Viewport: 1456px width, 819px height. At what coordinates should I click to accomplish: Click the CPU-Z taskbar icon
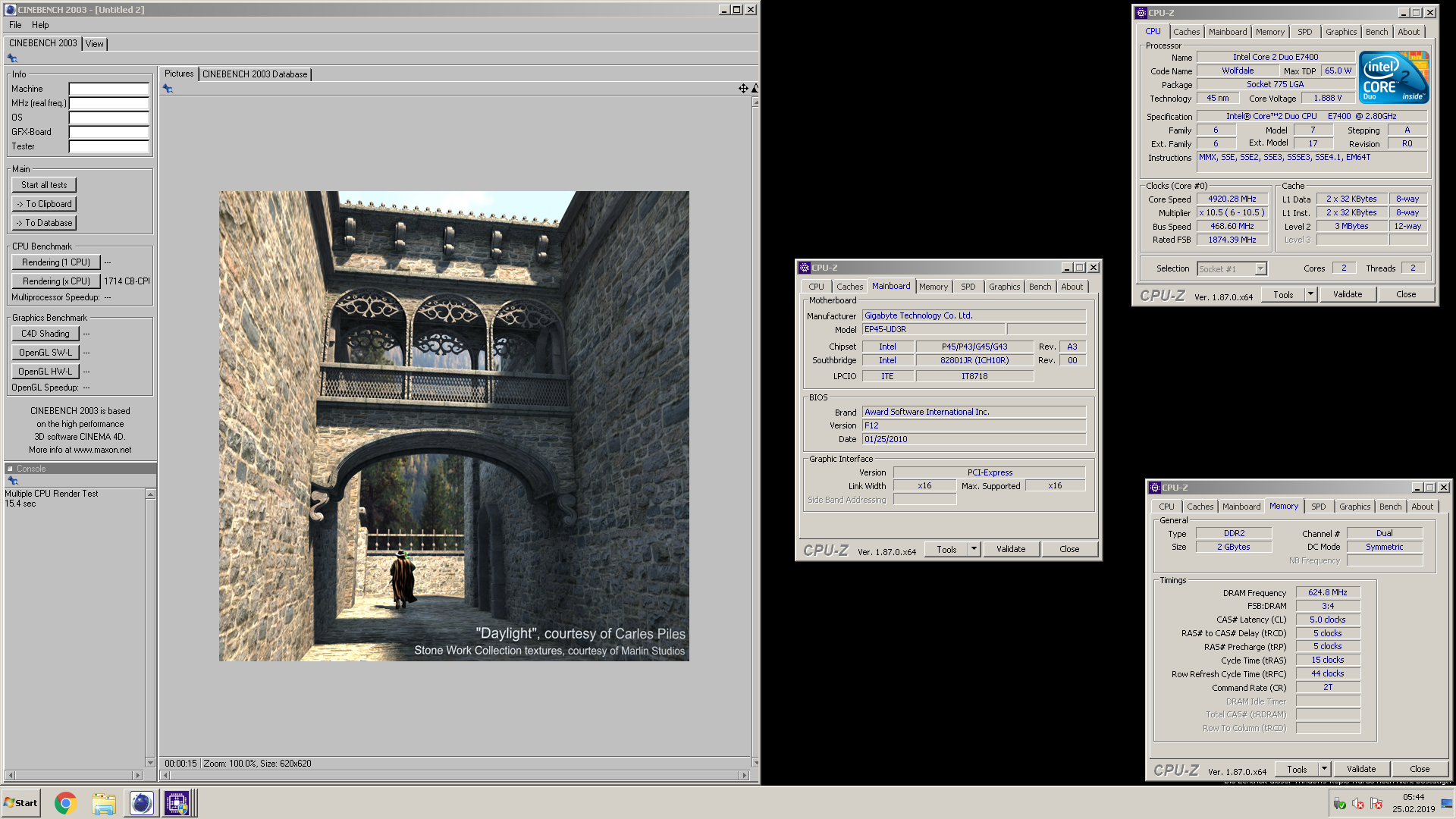coord(177,803)
